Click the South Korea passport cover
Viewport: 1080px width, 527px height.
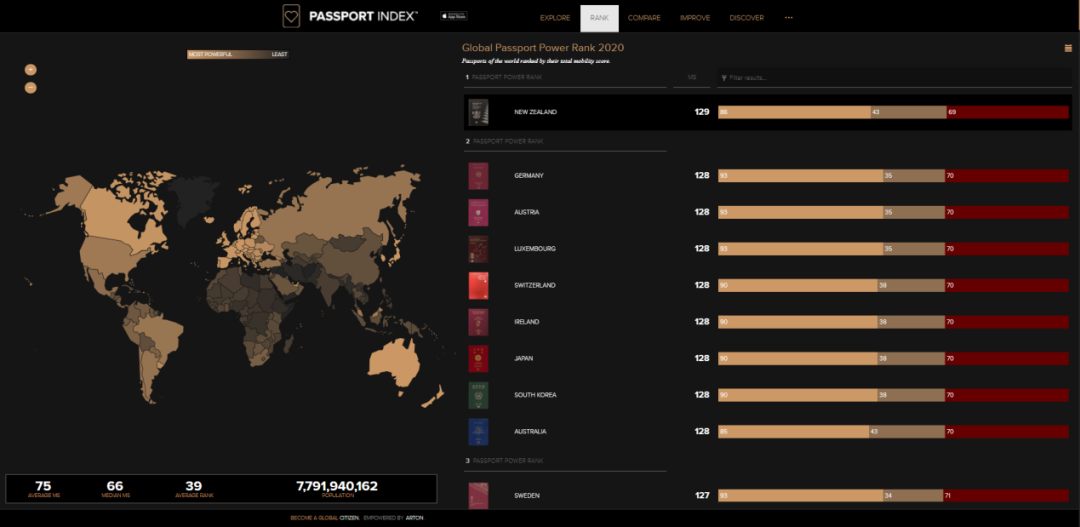coord(478,395)
